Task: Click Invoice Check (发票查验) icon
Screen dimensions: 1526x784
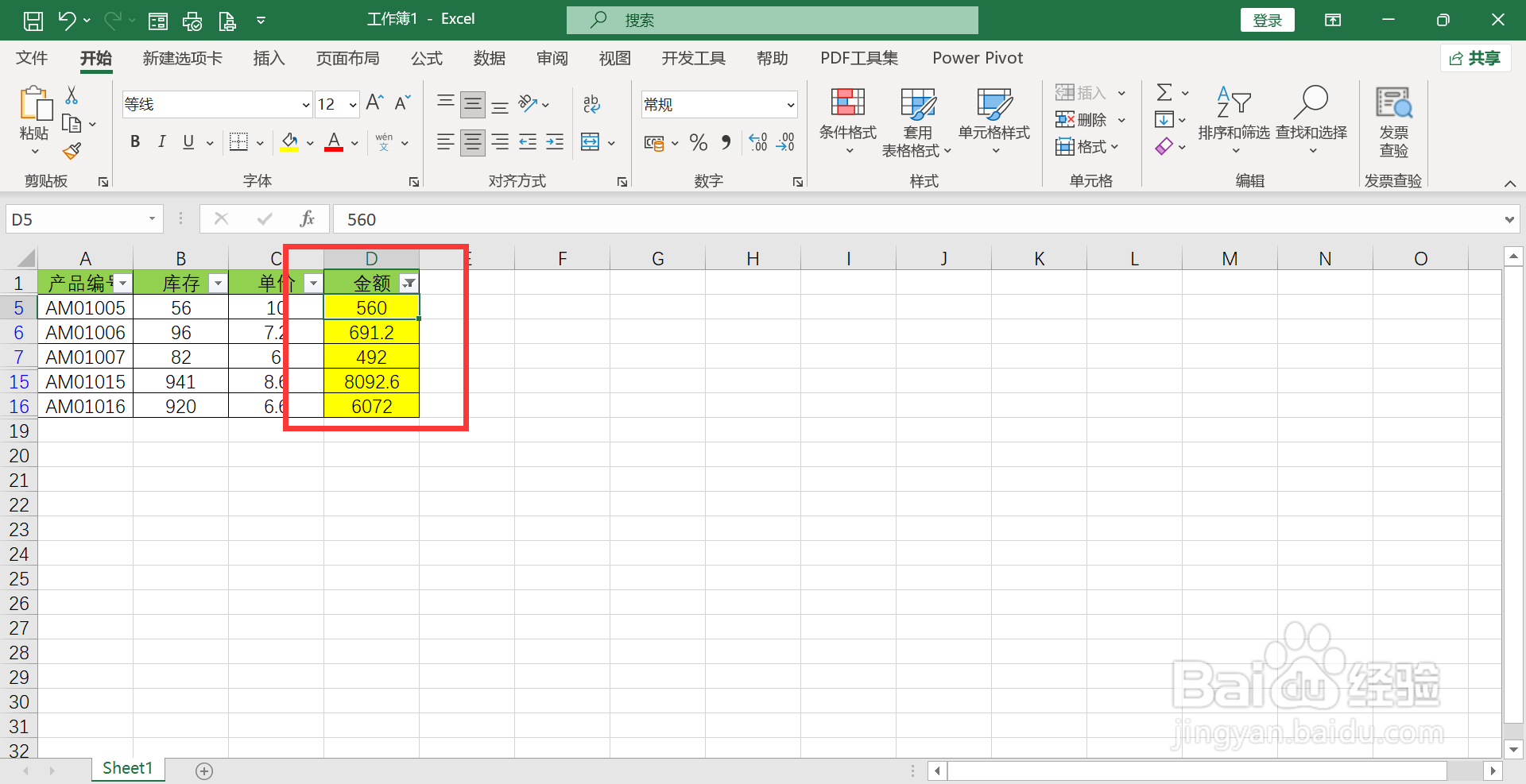Action: tap(1394, 122)
